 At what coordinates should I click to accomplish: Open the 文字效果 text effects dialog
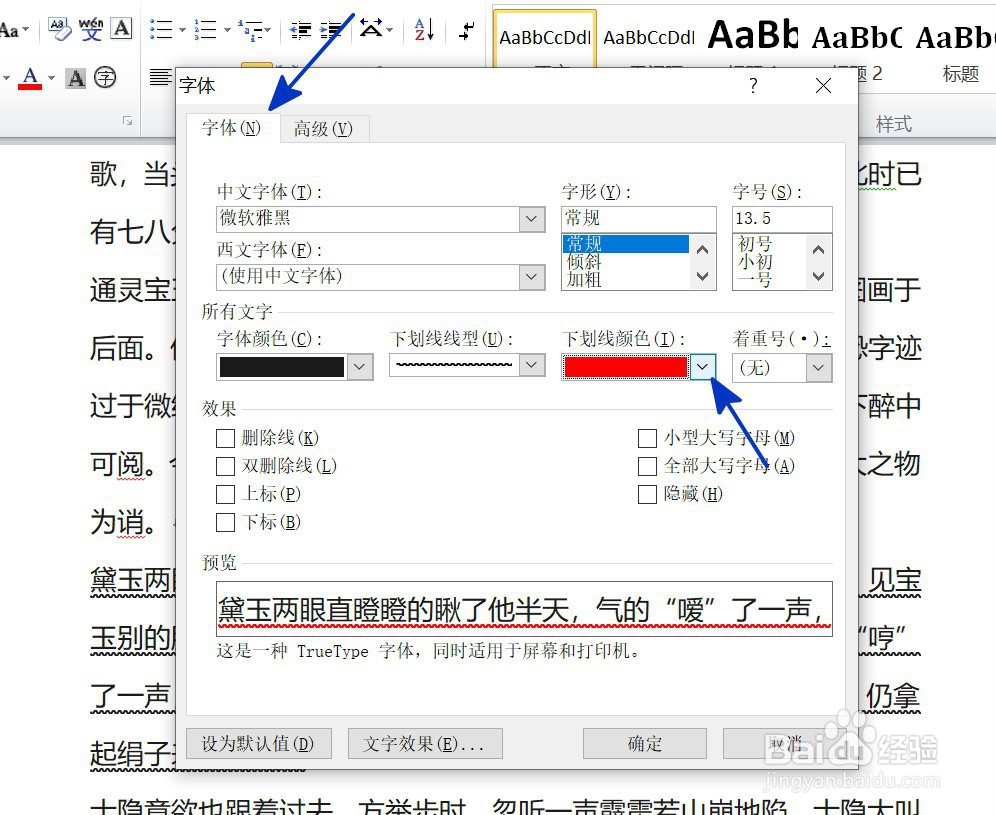tap(424, 743)
